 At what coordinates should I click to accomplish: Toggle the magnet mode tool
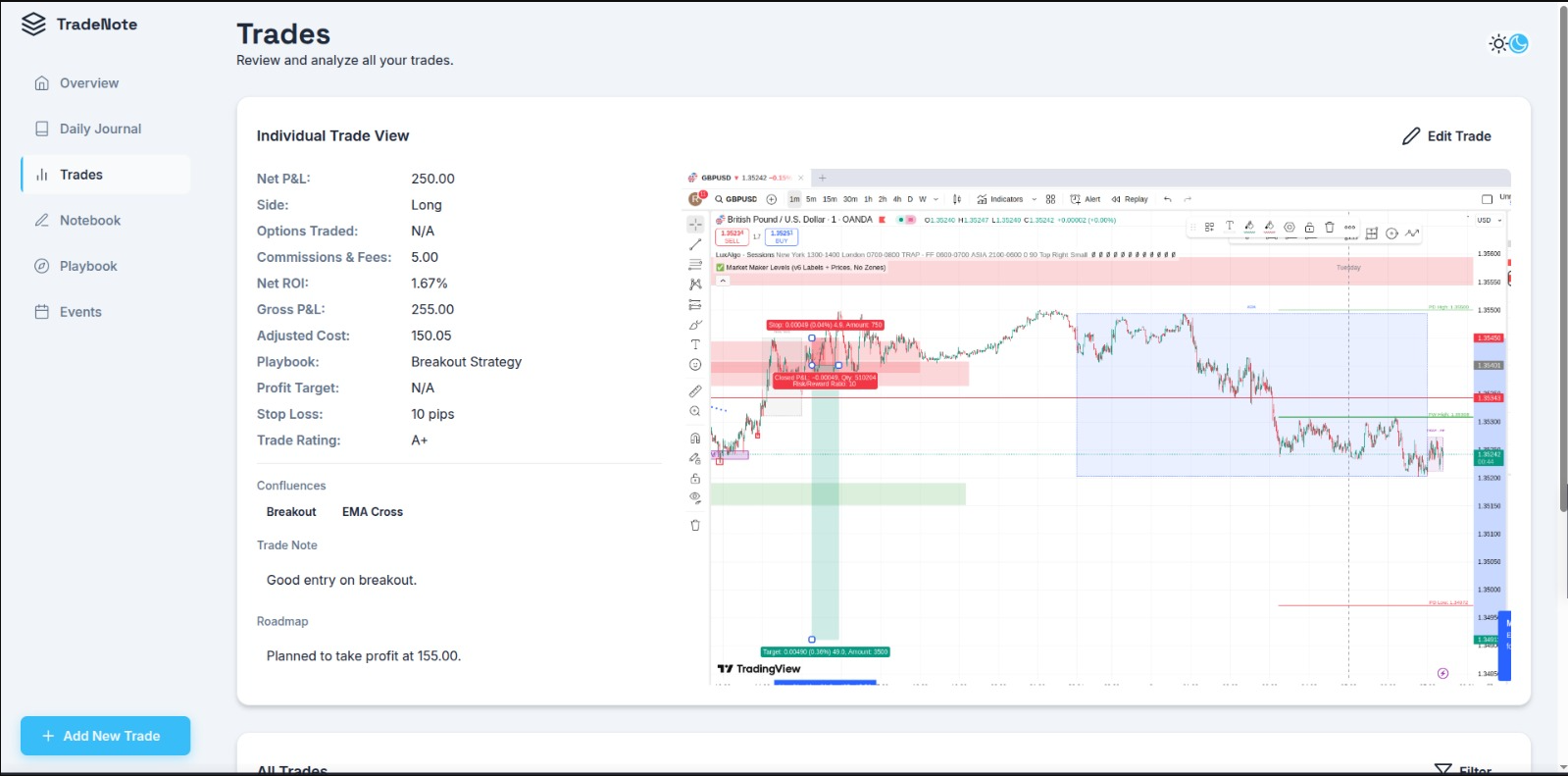(695, 438)
